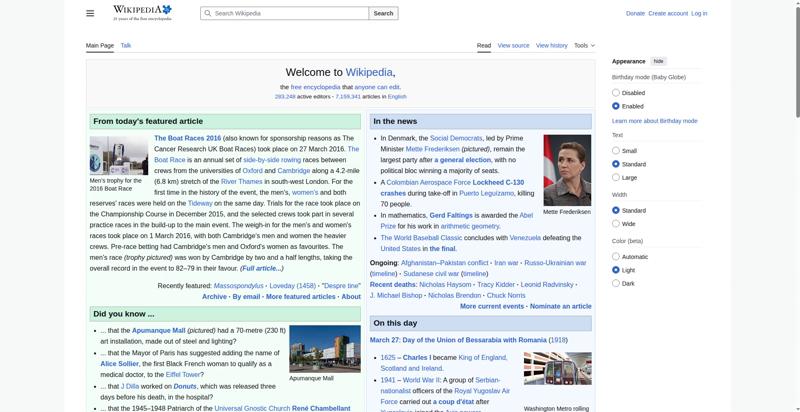Open the View history tab
The image size is (800, 412).
(x=551, y=45)
